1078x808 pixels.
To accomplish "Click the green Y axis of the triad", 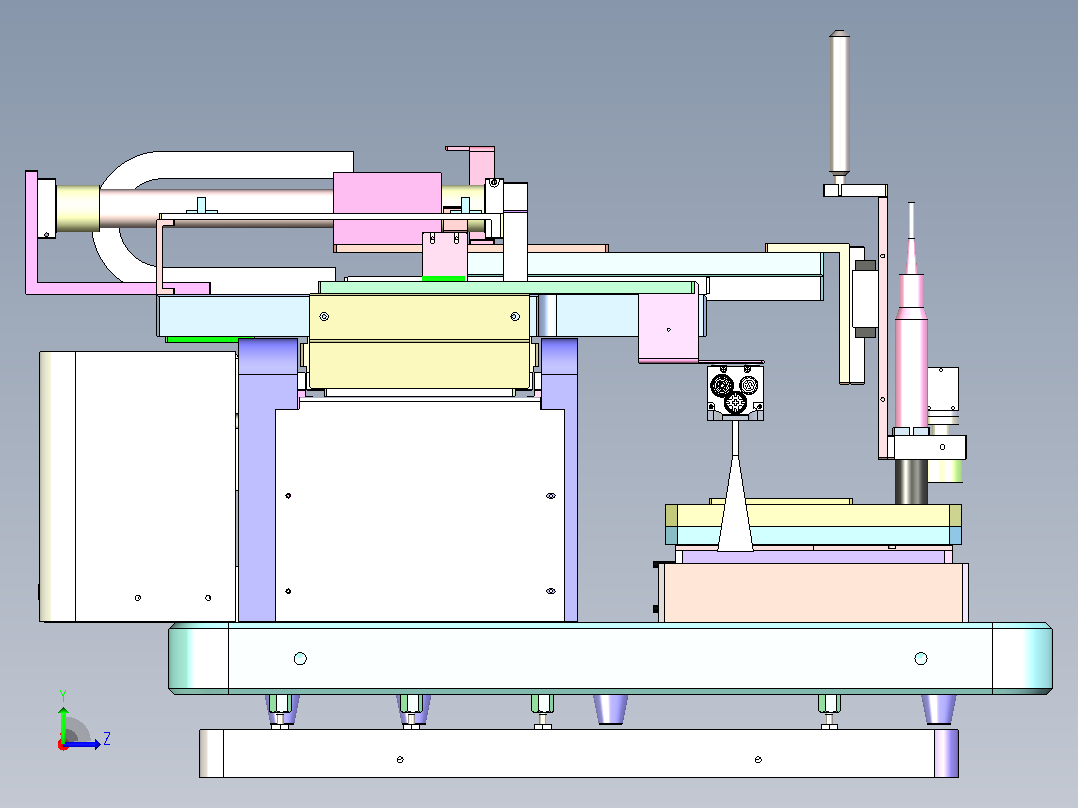I will [63, 721].
